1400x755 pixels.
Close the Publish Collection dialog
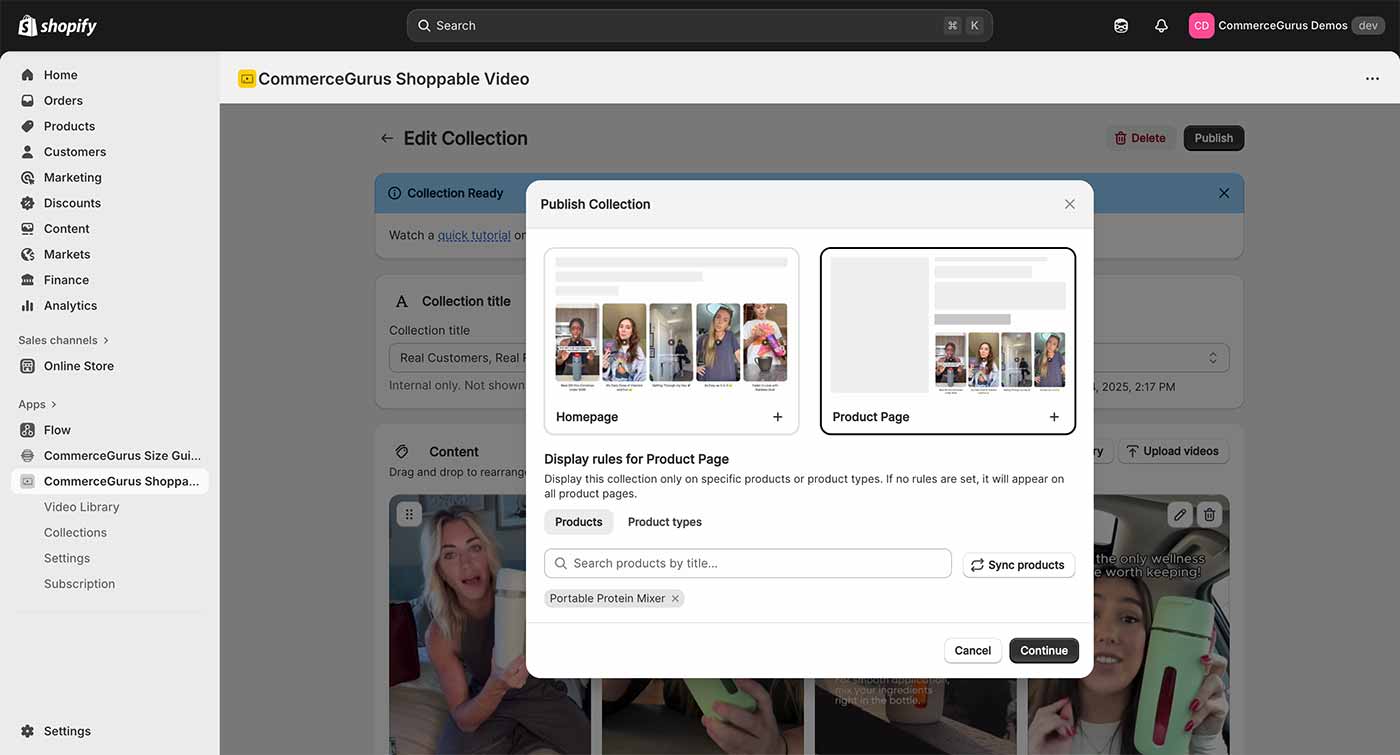(x=1069, y=204)
